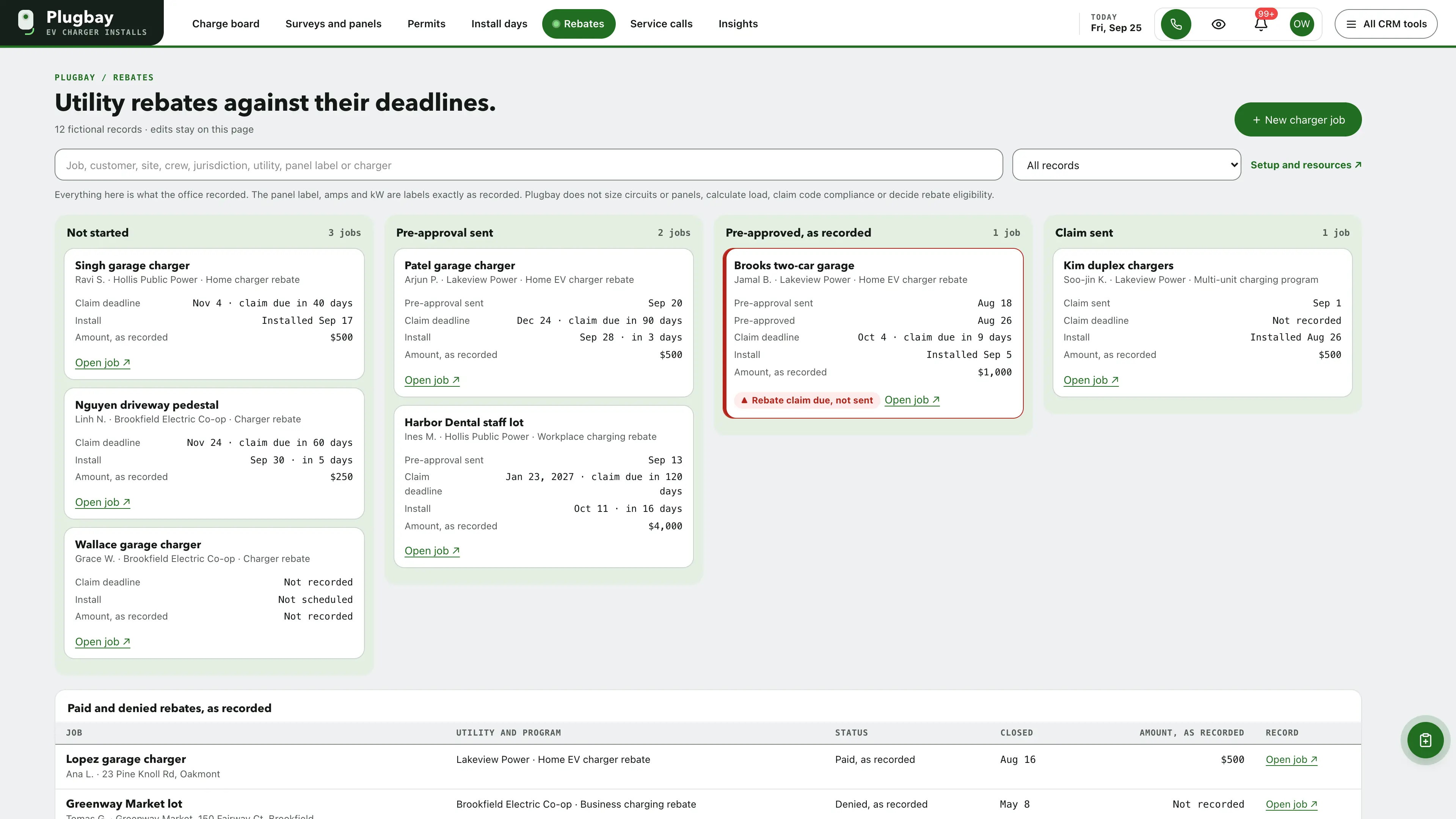Open the Permits tab
This screenshot has height=819, width=1456.
(x=426, y=24)
